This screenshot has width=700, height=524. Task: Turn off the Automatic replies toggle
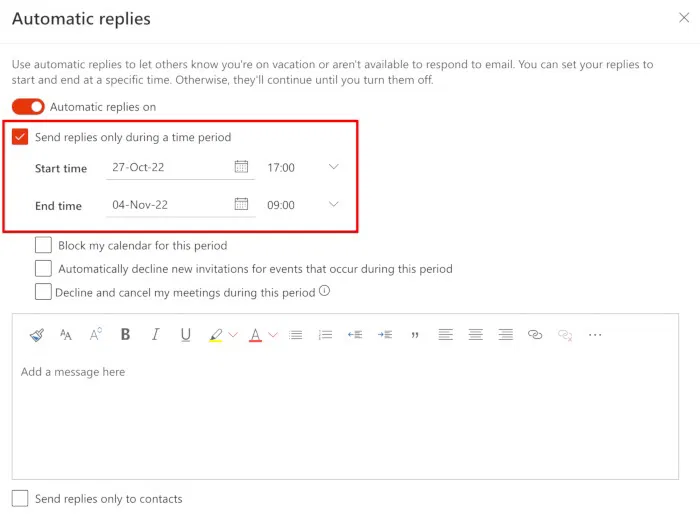click(x=28, y=107)
